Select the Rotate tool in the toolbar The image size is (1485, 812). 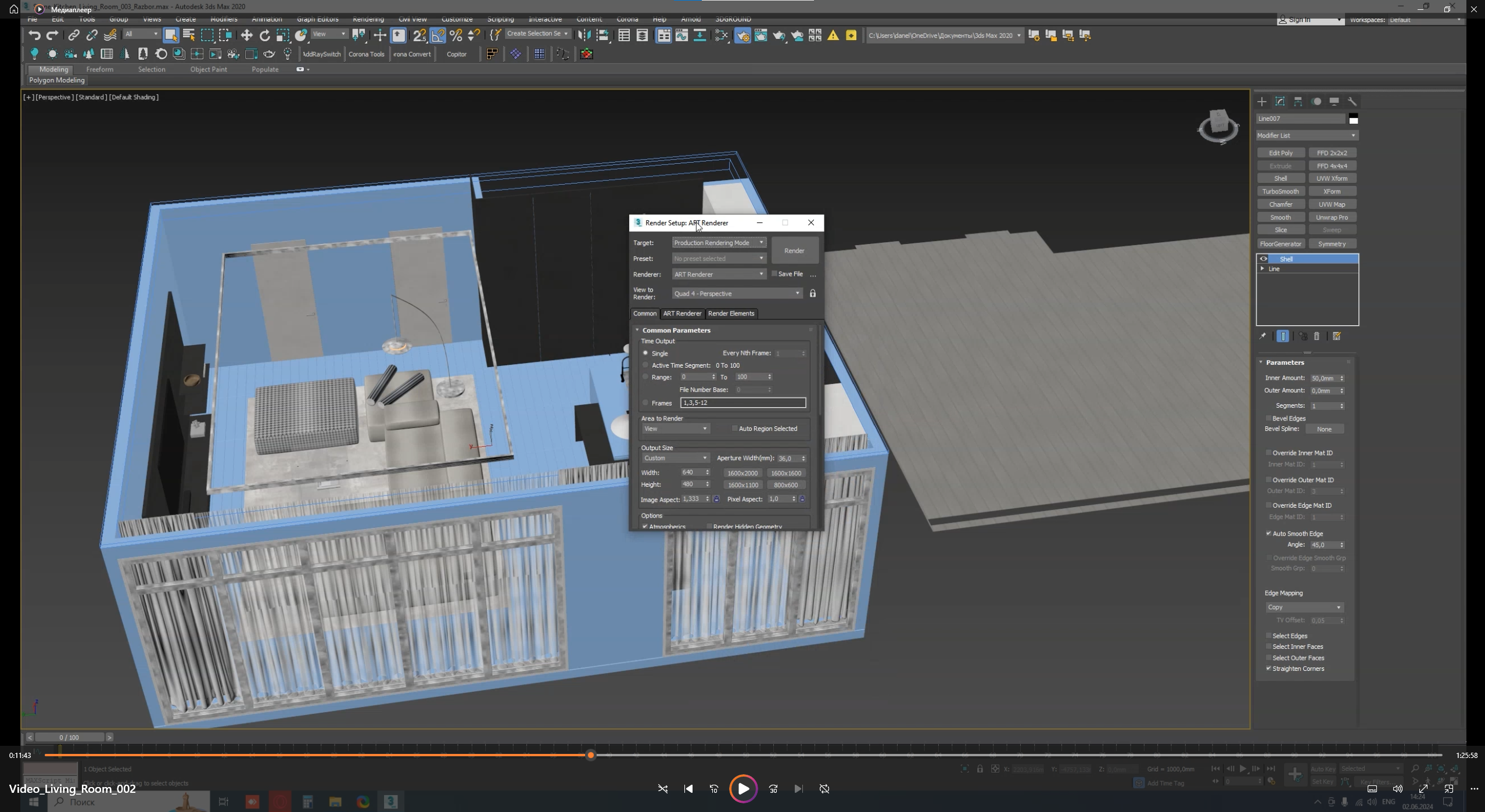click(x=265, y=35)
